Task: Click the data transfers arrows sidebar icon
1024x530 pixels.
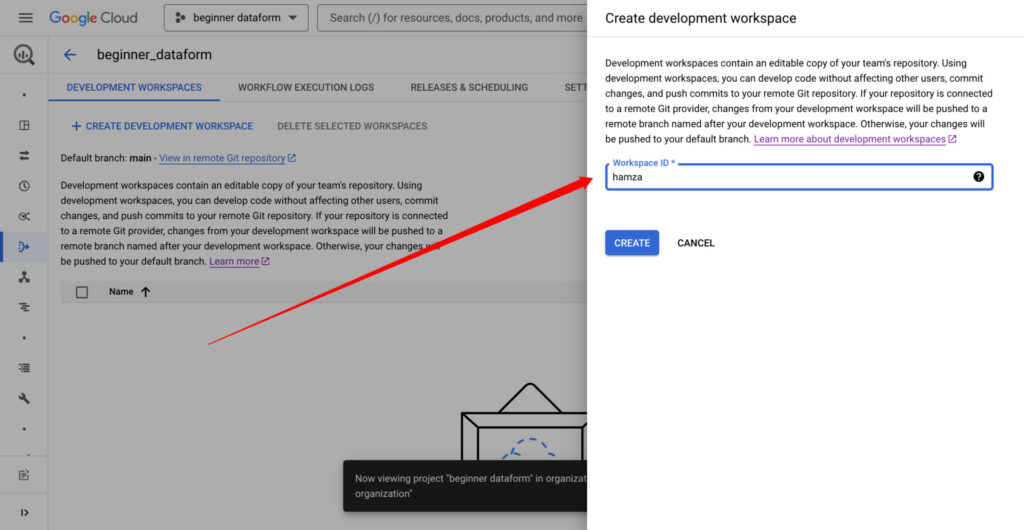Action: (x=24, y=156)
